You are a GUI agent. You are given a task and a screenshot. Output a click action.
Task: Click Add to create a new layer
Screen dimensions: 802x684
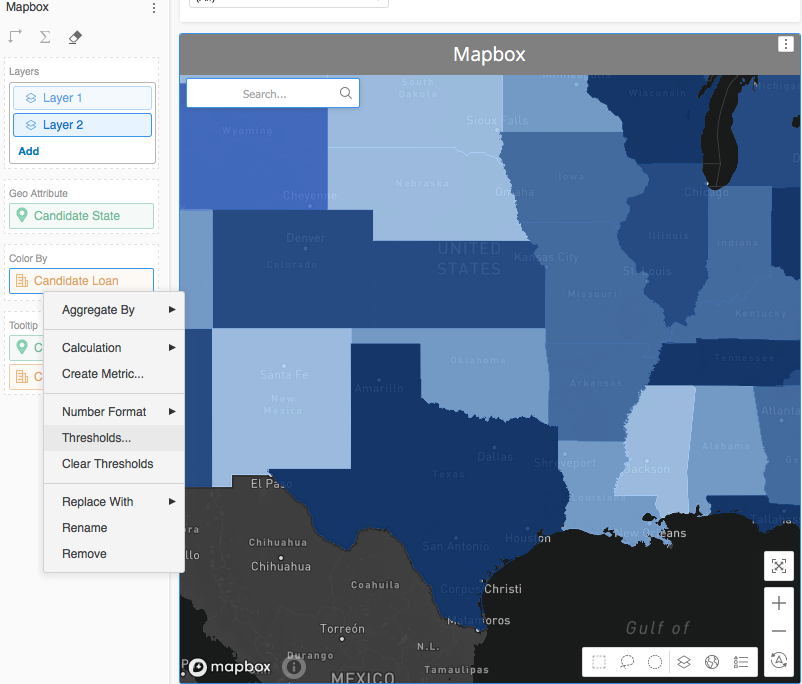[27, 150]
